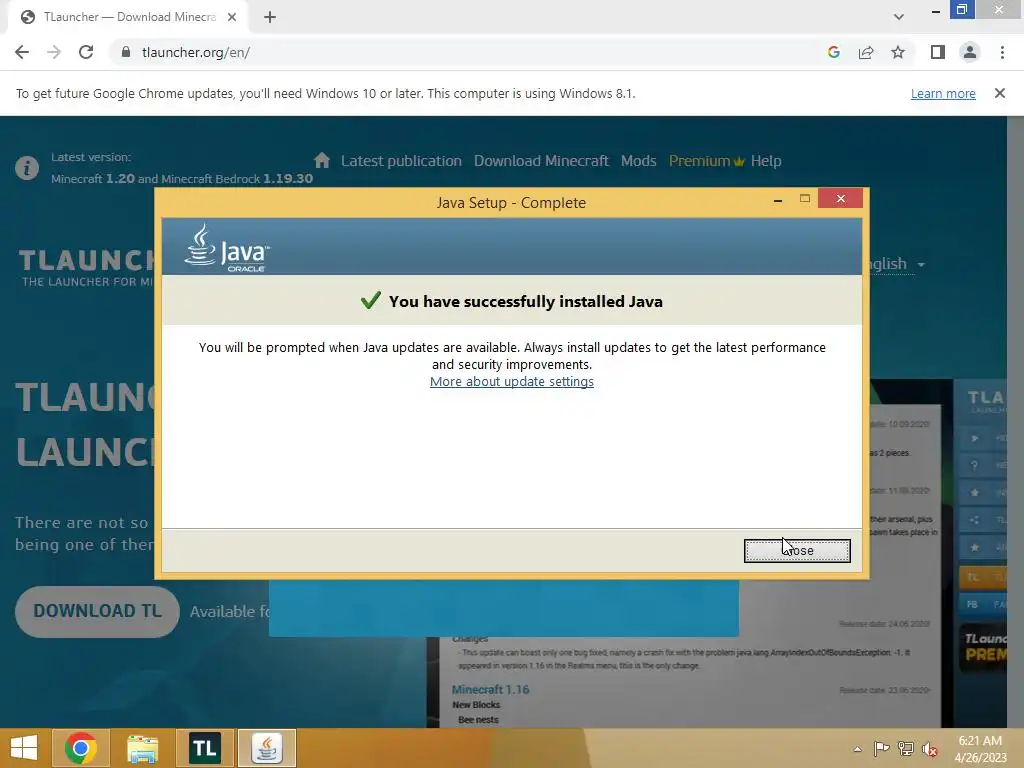Dismiss the Chrome update notice bar
Viewport: 1024px width, 768px height.
click(x=1000, y=93)
